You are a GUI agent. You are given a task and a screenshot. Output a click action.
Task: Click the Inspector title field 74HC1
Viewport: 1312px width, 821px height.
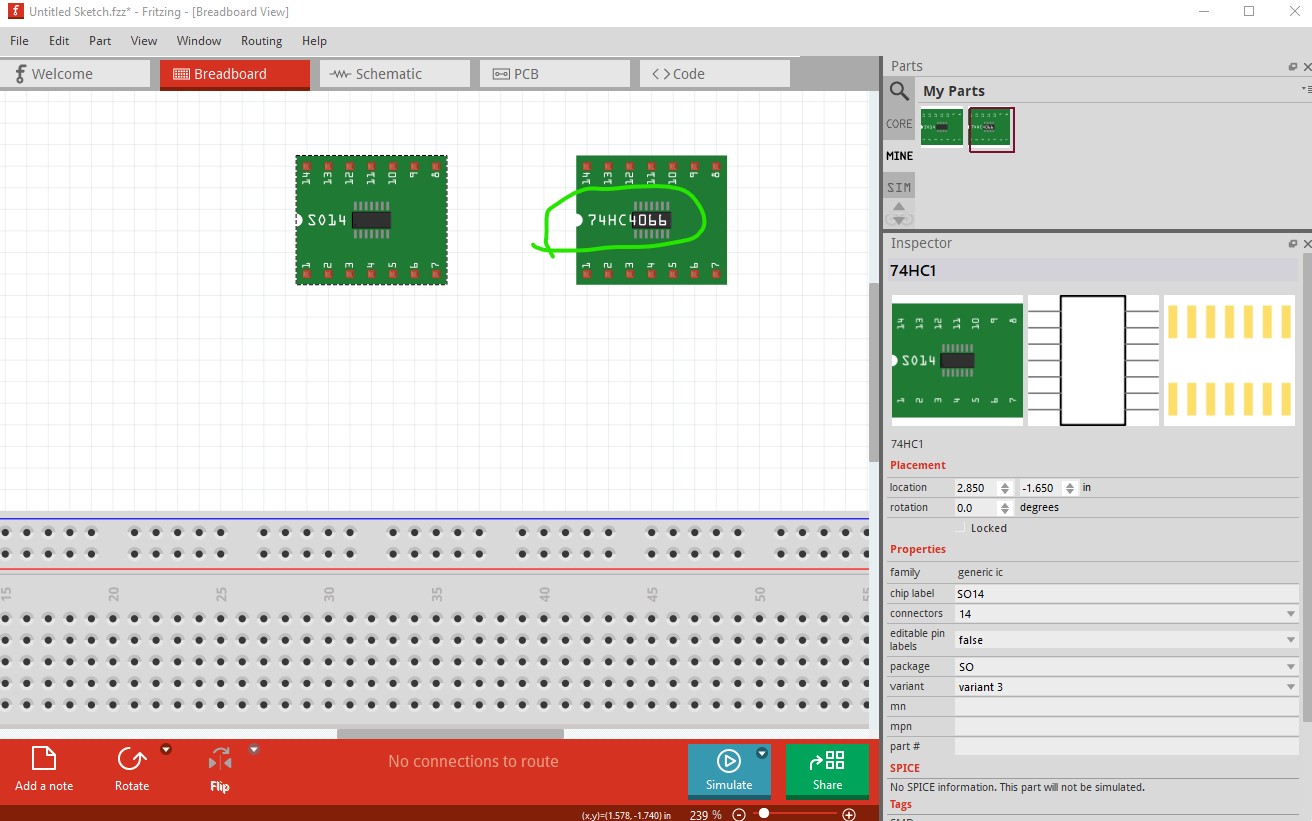tap(1093, 270)
